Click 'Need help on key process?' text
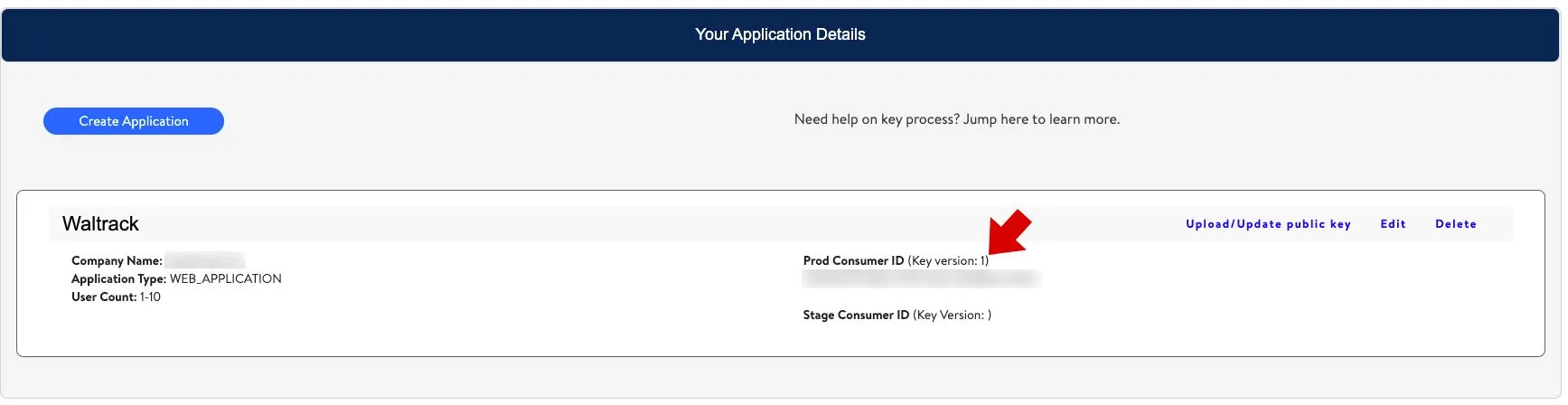Image resolution: width=1568 pixels, height=405 pixels. pyautogui.click(x=877, y=119)
